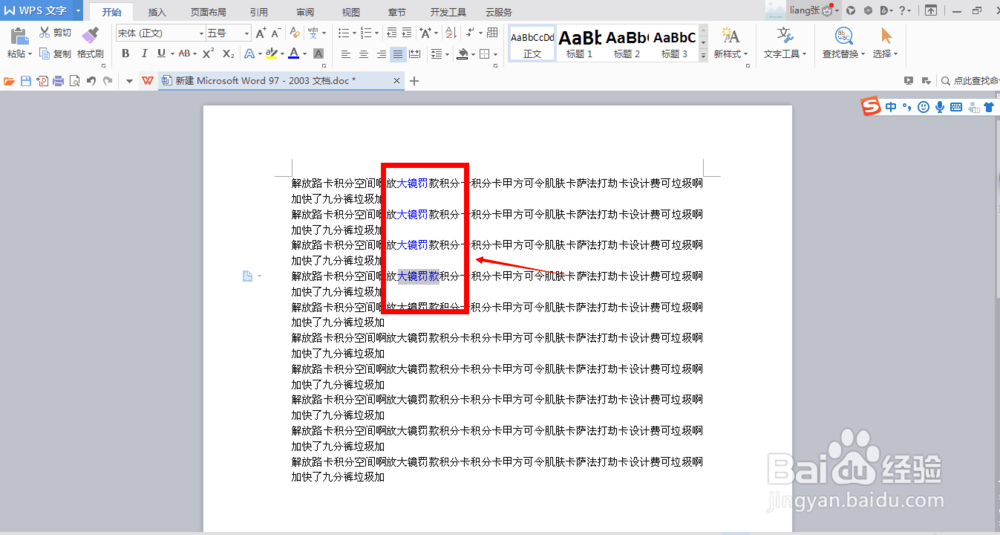The height and width of the screenshot is (535, 1000).
Task: Increase font size with the A+ icon
Action: [x=260, y=33]
